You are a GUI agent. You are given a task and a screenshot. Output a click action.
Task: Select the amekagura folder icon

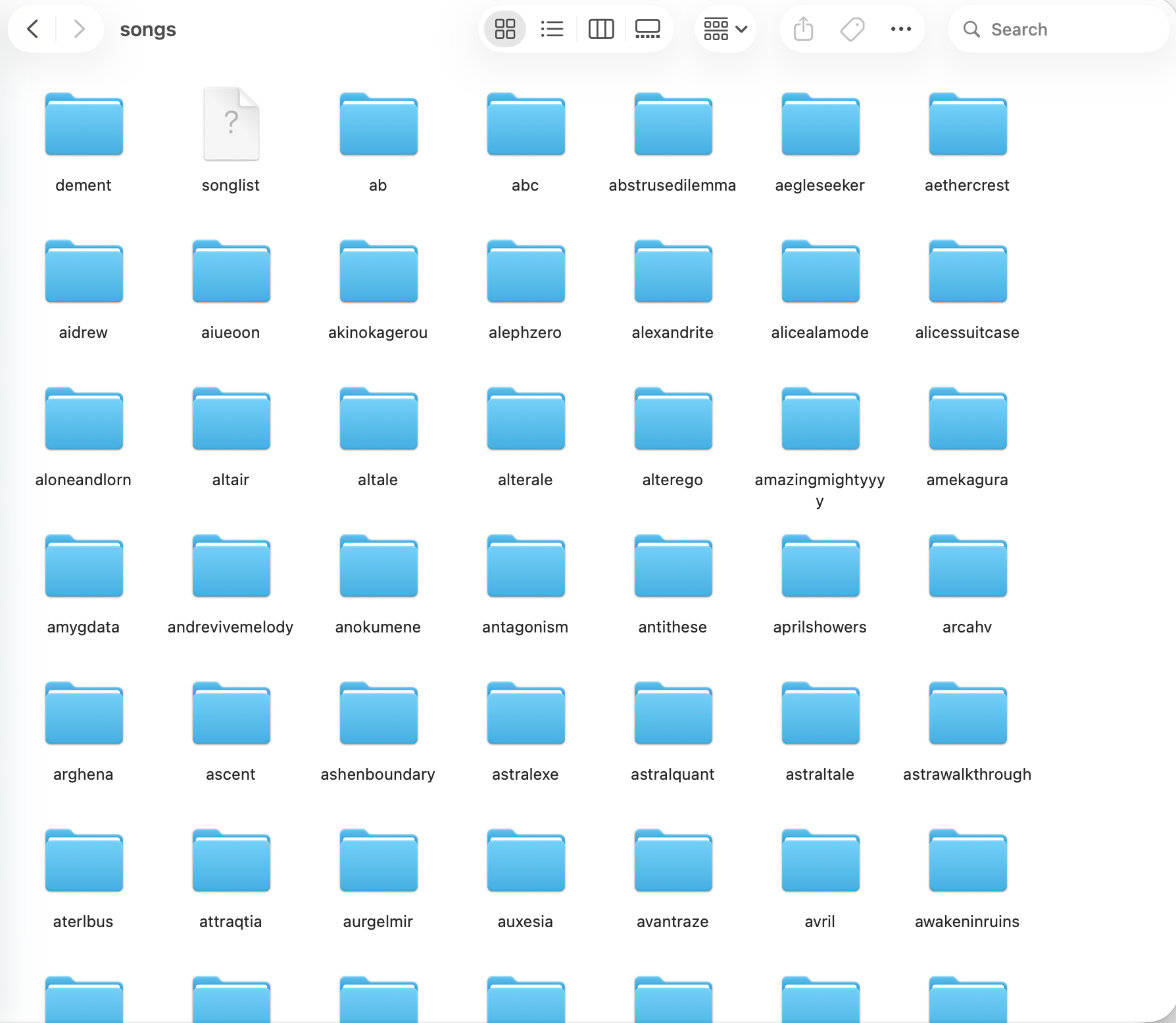pyautogui.click(x=968, y=419)
